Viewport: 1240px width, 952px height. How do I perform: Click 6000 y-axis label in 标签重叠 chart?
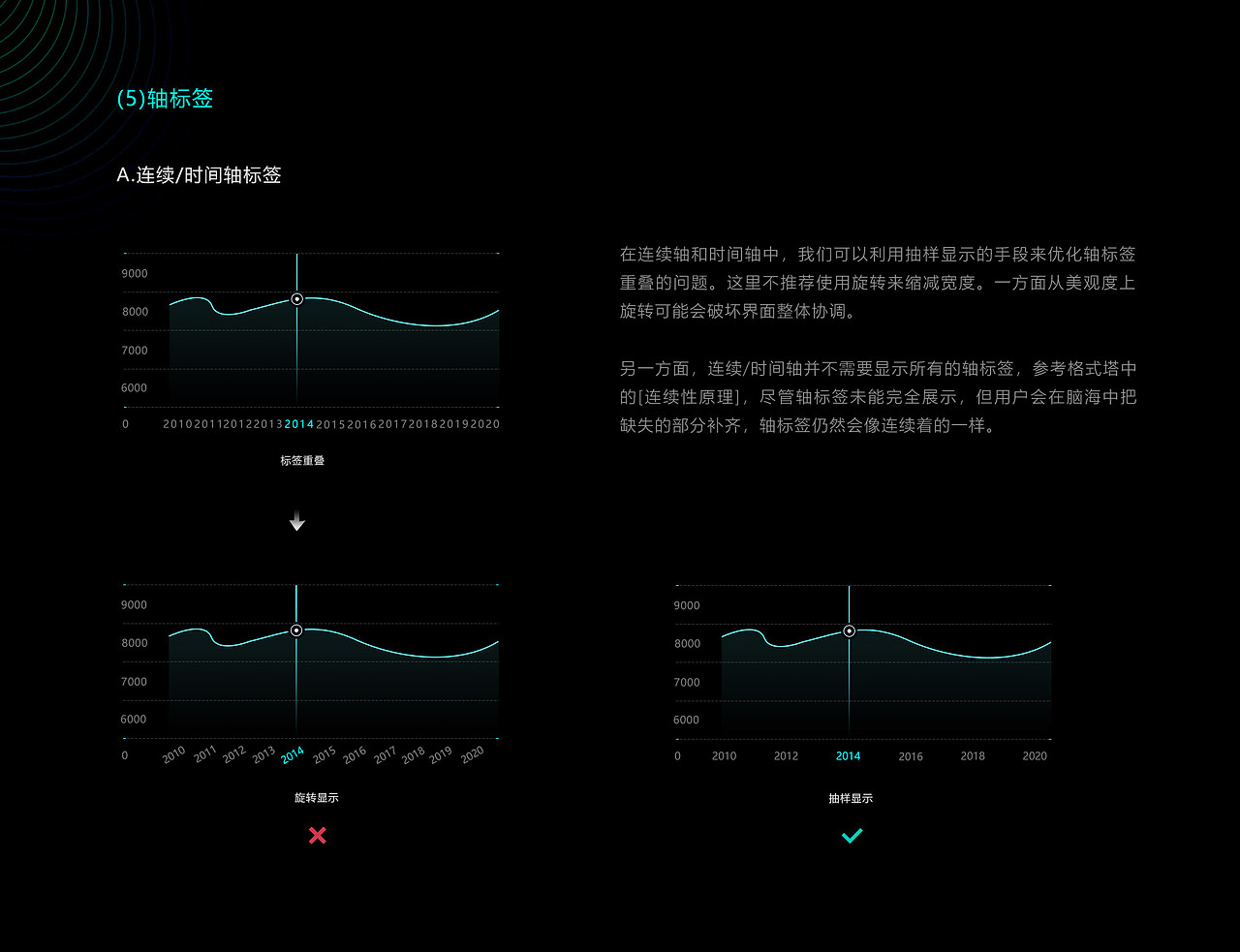(x=135, y=388)
